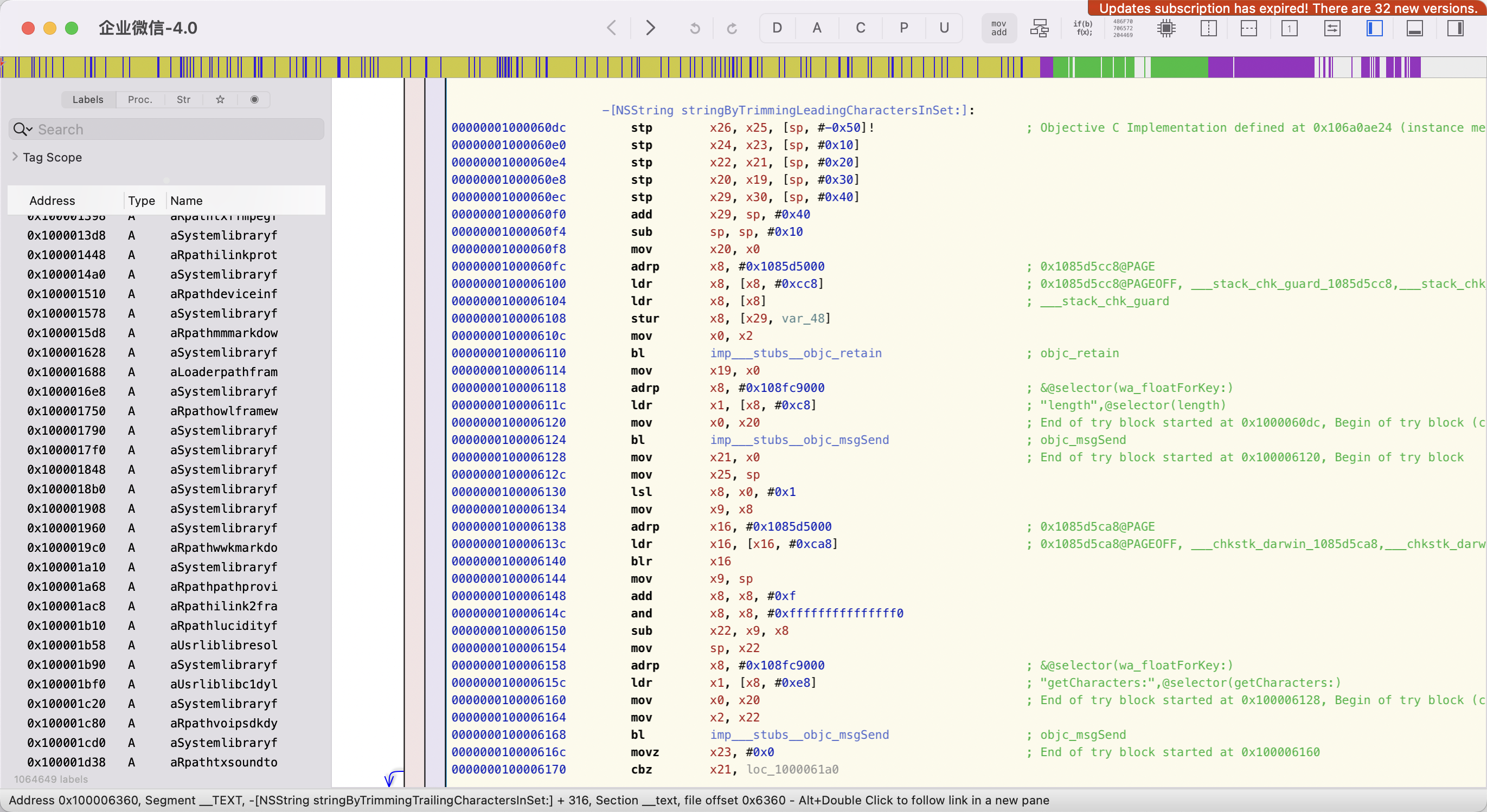Open the star bookmarks tab
Image resolution: width=1487 pixels, height=812 pixels.
point(220,99)
